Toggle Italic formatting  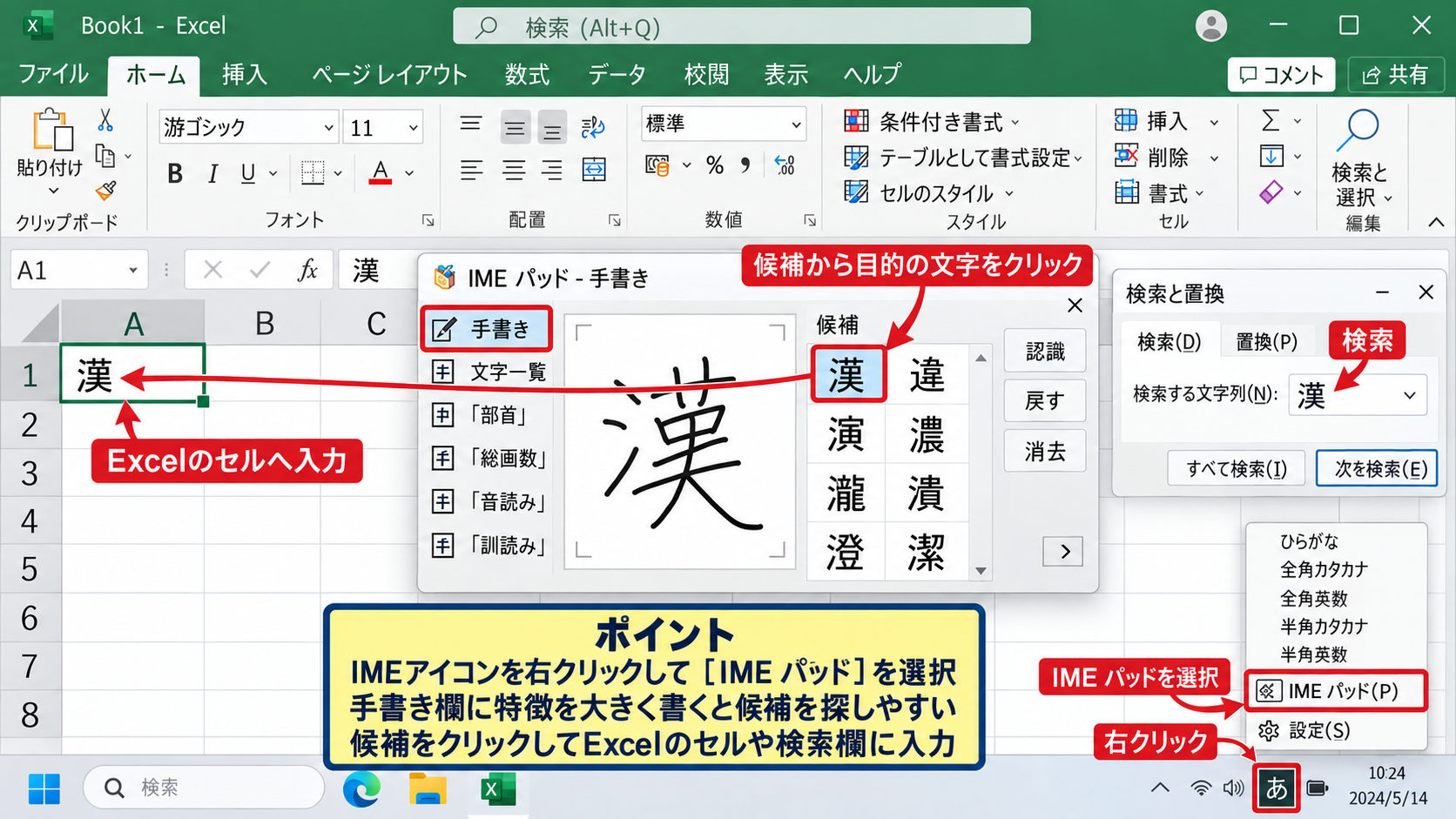click(212, 174)
